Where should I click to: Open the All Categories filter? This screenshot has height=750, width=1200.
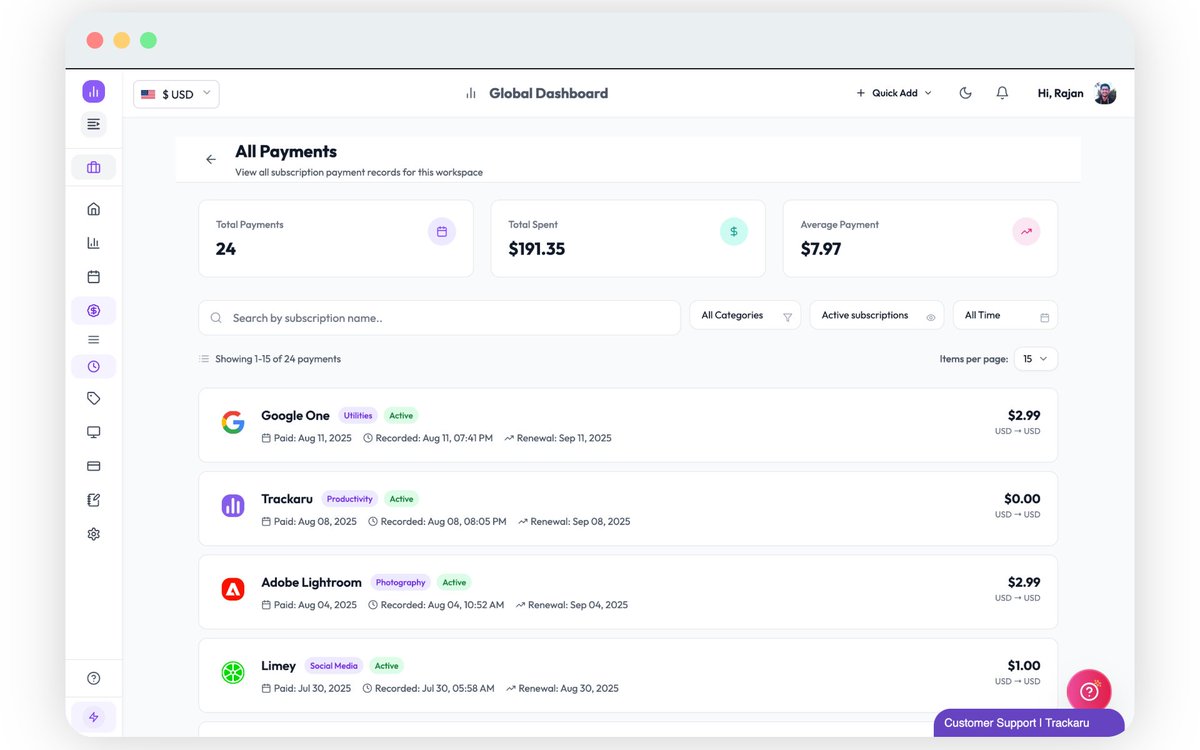pos(745,316)
